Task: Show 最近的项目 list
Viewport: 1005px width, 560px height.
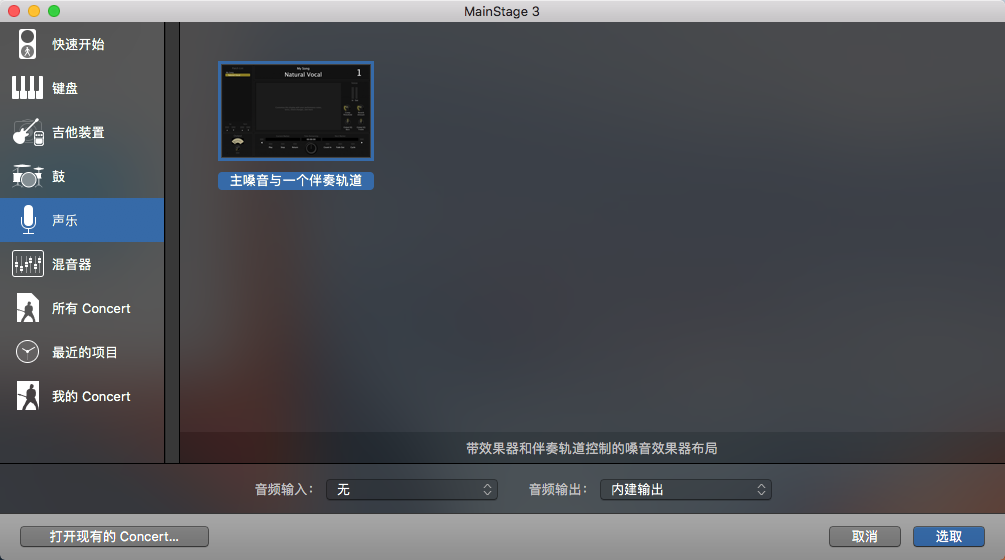Action: pos(82,352)
